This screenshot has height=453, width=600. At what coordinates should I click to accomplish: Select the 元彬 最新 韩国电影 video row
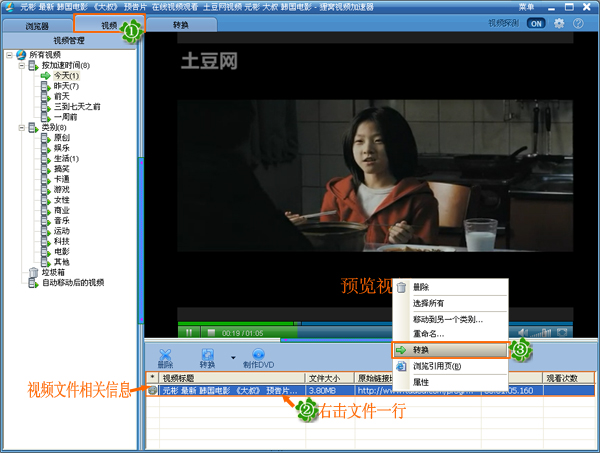pyautogui.click(x=370, y=391)
